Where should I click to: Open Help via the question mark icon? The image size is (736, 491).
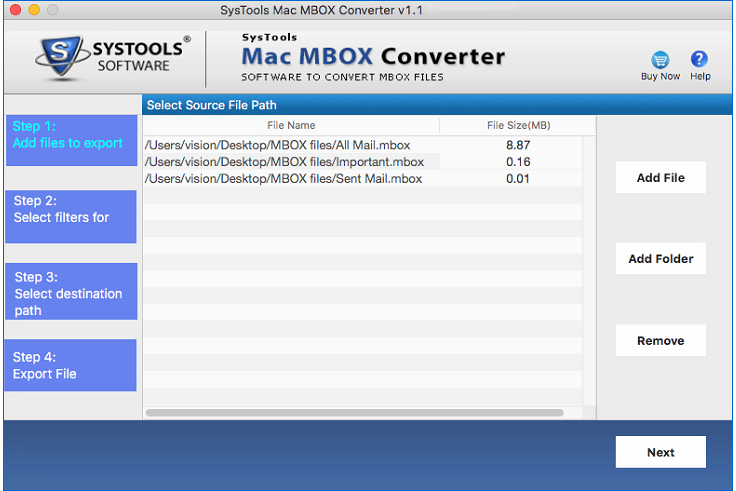tap(699, 60)
